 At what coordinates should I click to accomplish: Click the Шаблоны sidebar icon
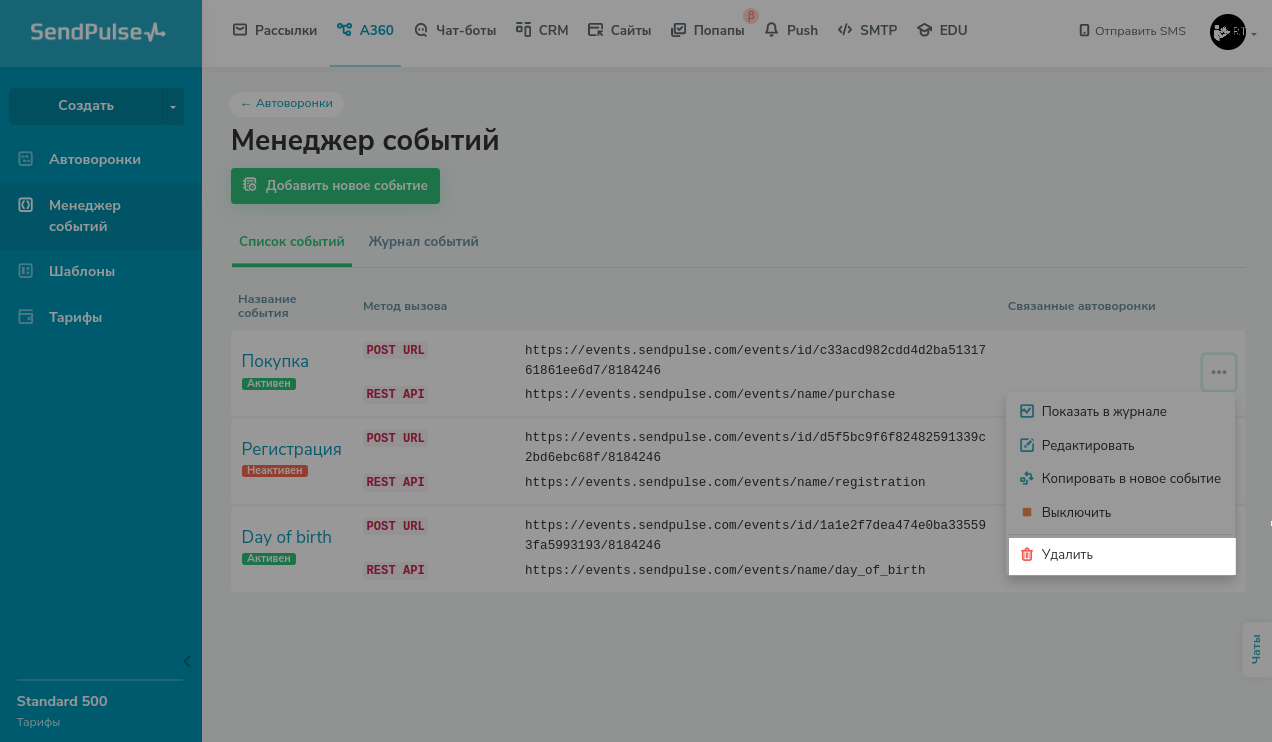pyautogui.click(x=27, y=271)
